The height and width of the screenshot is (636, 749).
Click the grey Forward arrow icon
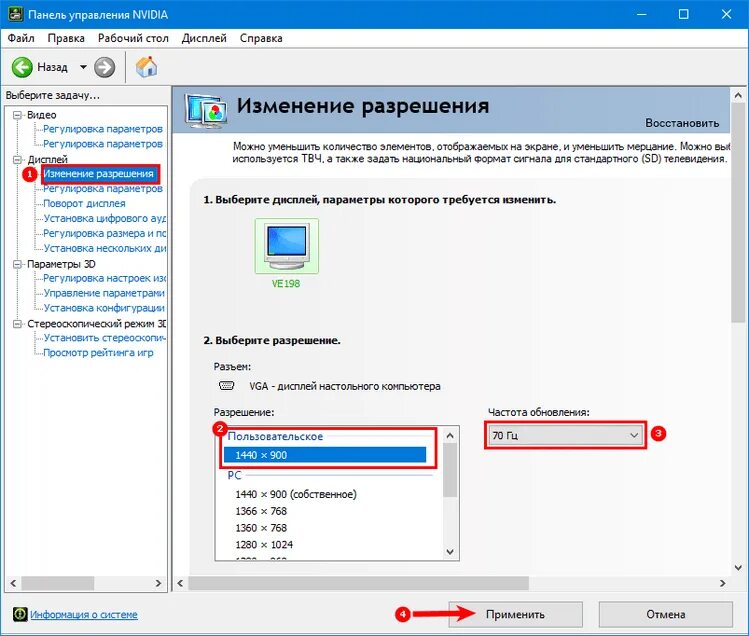[104, 67]
